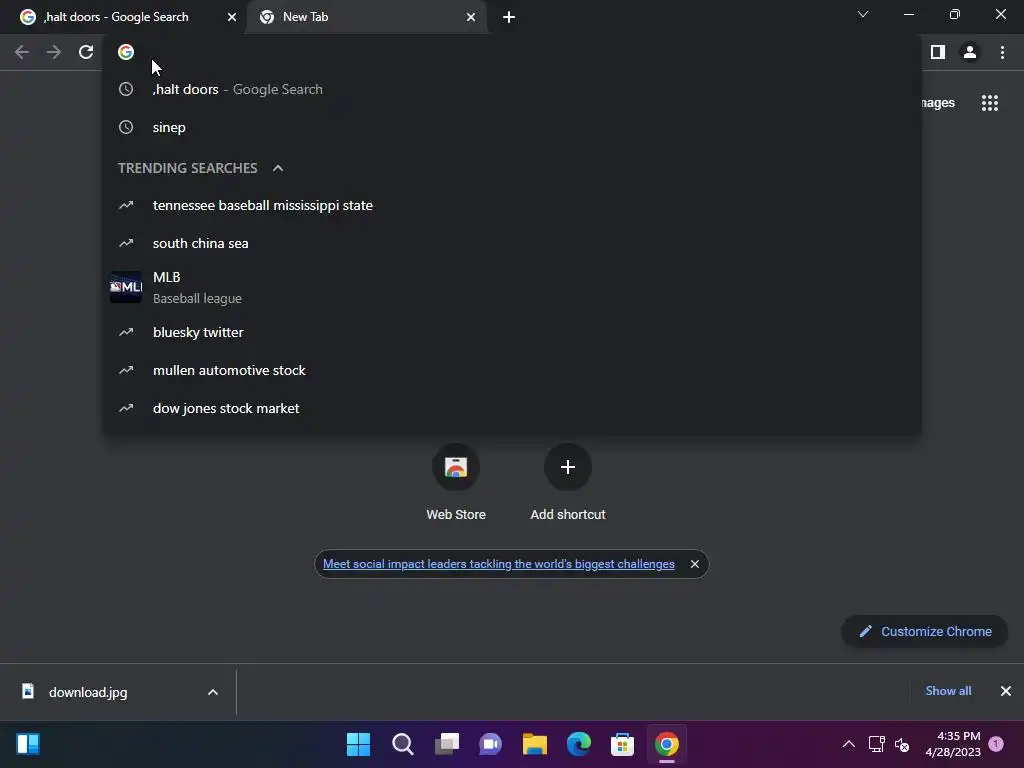Viewport: 1024px width, 768px height.
Task: Open File Explorer from the taskbar
Action: 535,744
